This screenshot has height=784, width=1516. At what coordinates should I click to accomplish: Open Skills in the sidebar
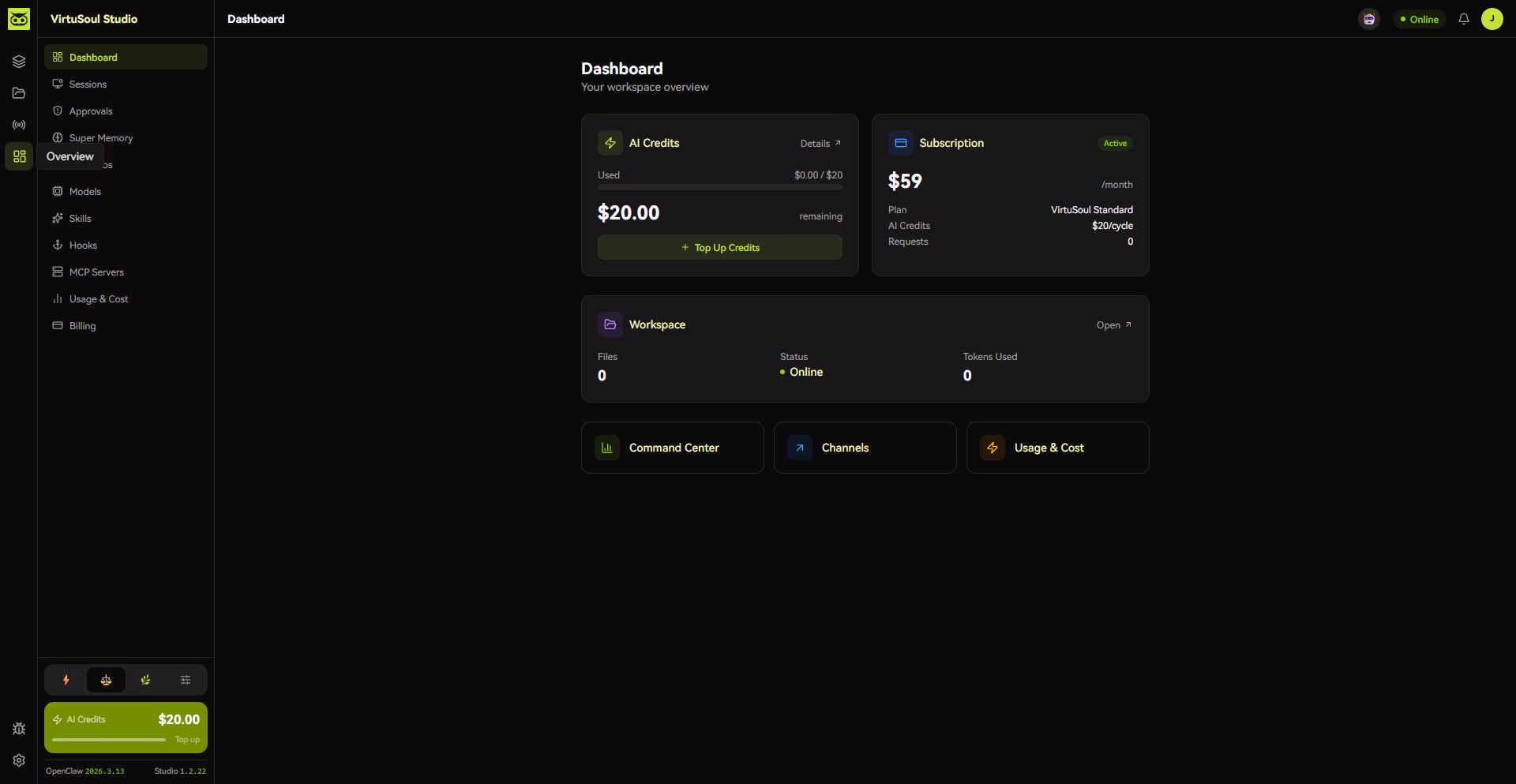click(126, 218)
